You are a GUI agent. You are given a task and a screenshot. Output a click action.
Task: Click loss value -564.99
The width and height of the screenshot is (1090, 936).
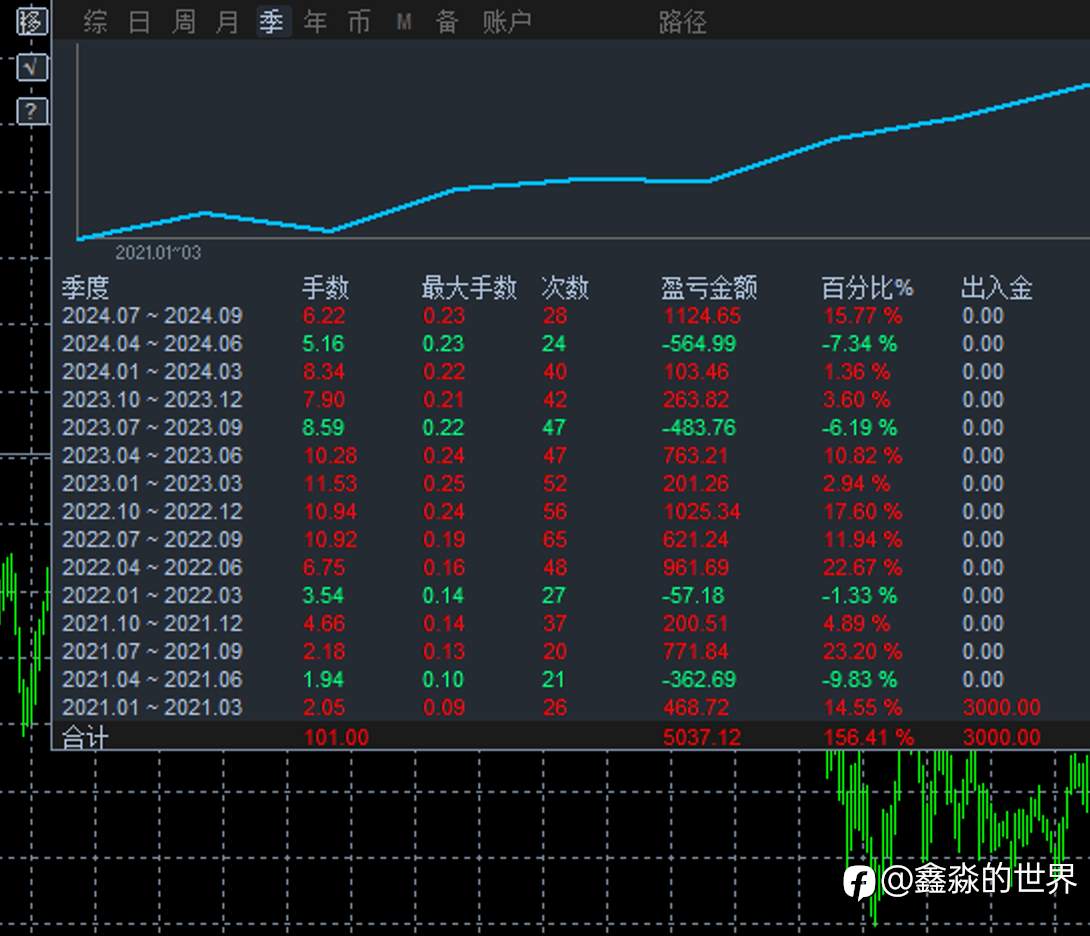click(699, 344)
